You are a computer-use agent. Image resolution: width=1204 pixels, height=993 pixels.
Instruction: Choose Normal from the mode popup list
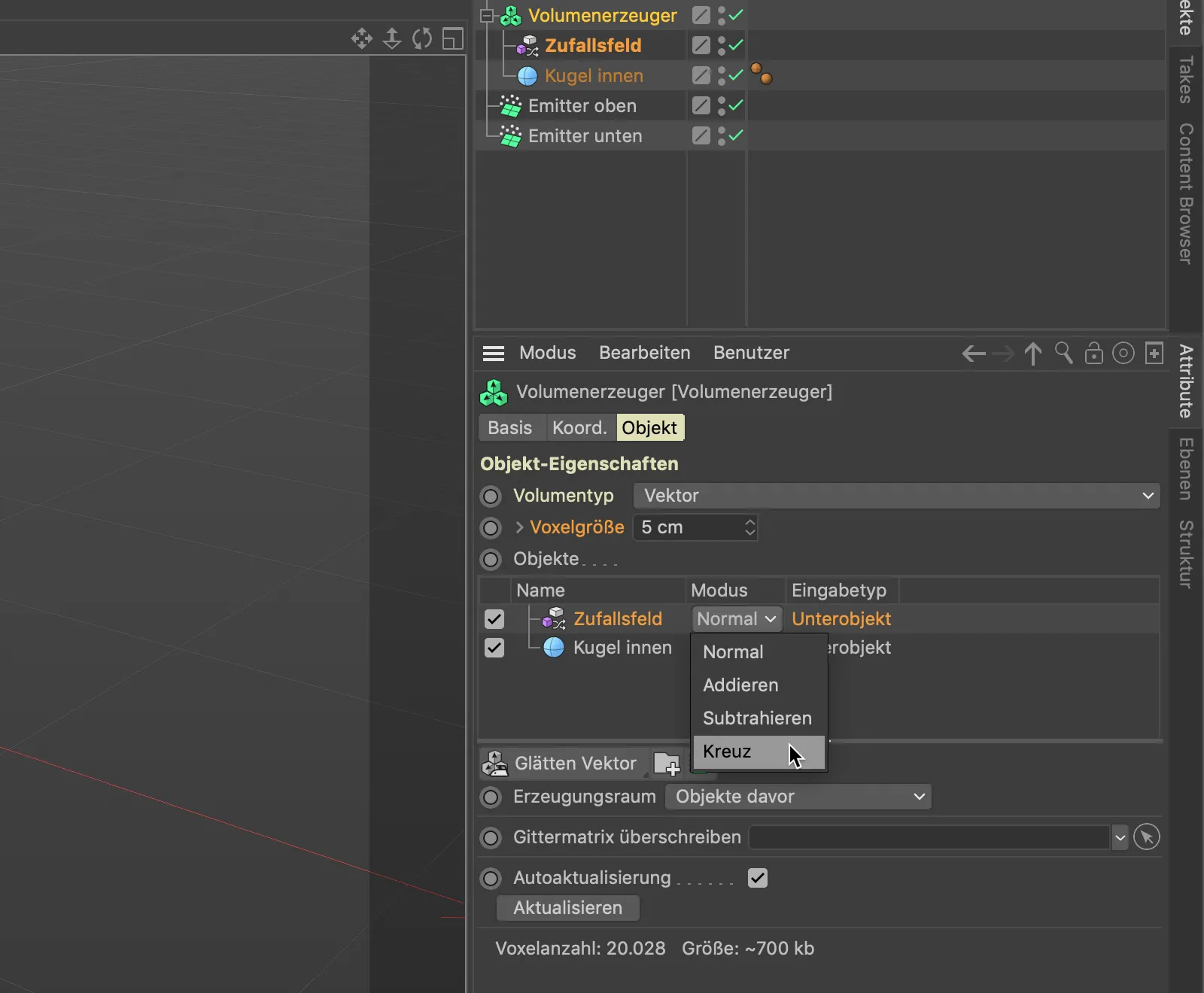point(759,652)
